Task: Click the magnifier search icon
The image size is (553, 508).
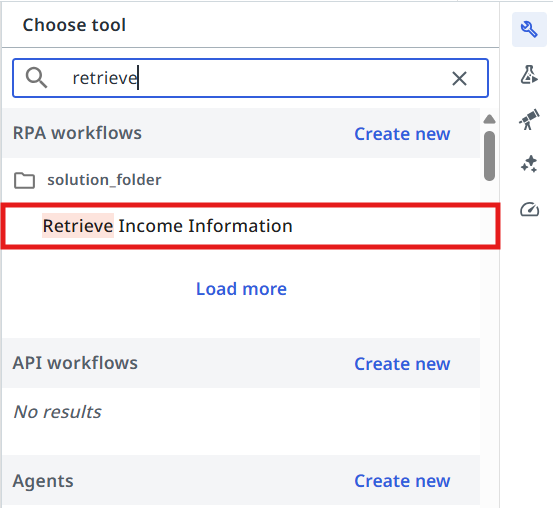Action: coord(36,78)
